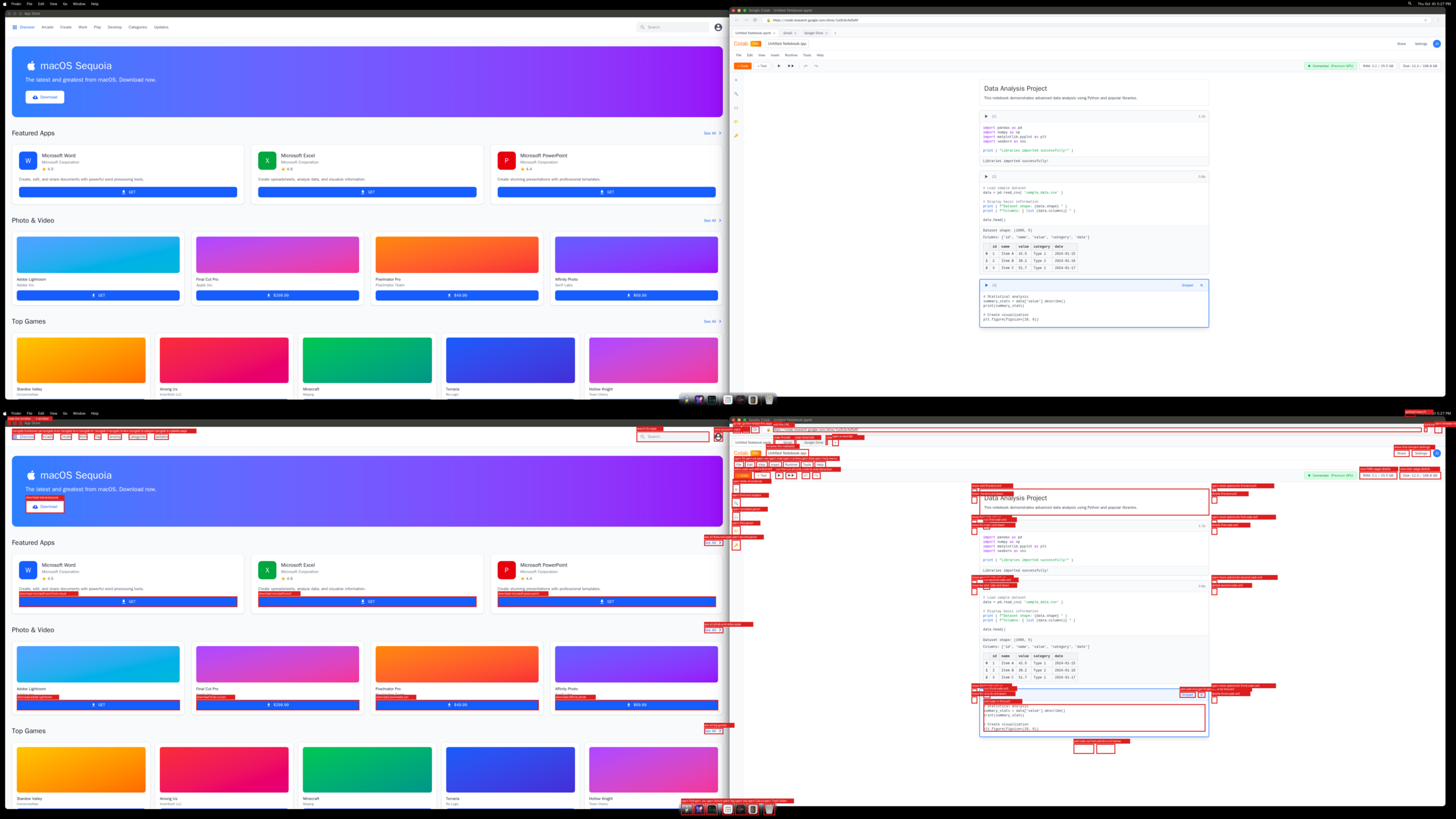Viewport: 1456px width, 819px height.
Task: Click the macOS Sequoia Download button
Action: pos(45,97)
